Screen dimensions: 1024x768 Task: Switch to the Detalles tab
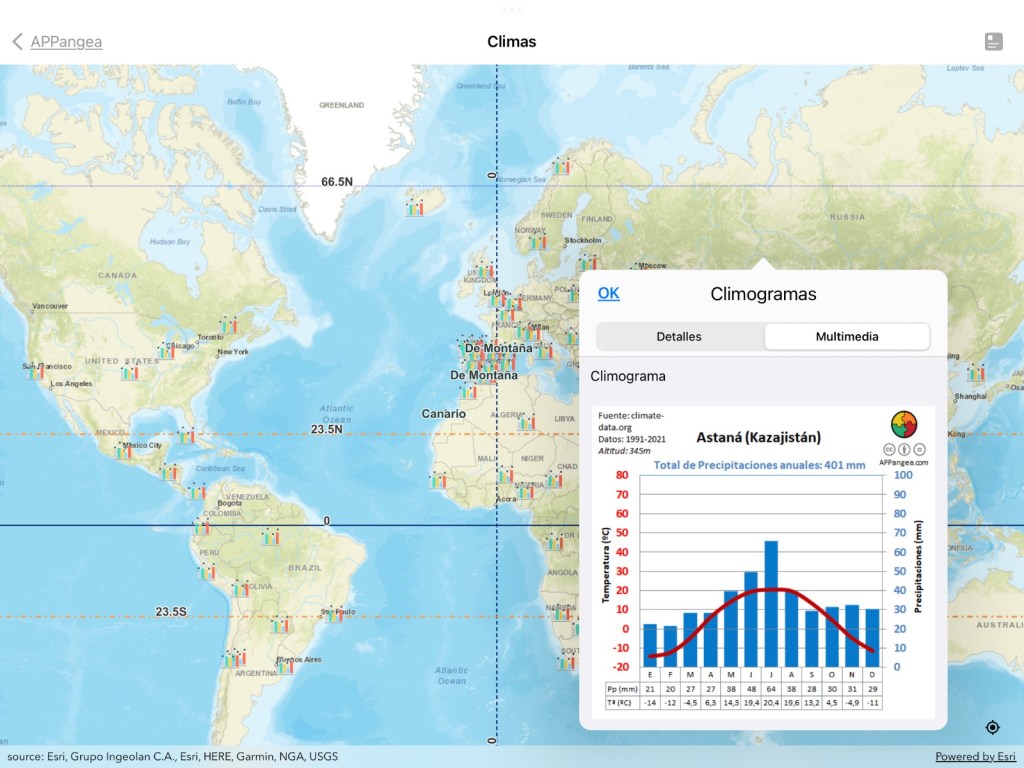tap(679, 337)
